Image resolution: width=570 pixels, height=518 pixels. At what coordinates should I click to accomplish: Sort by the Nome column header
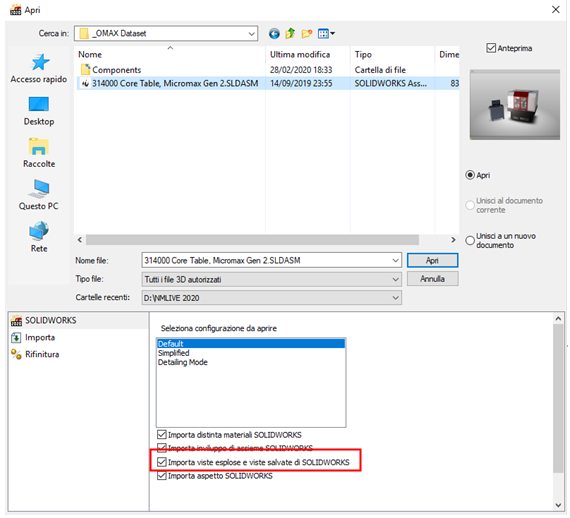click(x=90, y=55)
